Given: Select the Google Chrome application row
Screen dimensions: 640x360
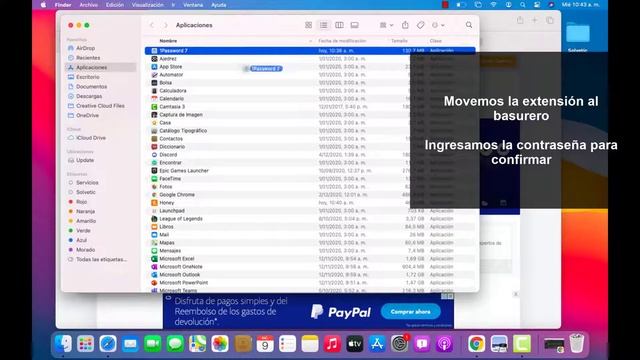Looking at the screenshot, I should click(310, 195).
